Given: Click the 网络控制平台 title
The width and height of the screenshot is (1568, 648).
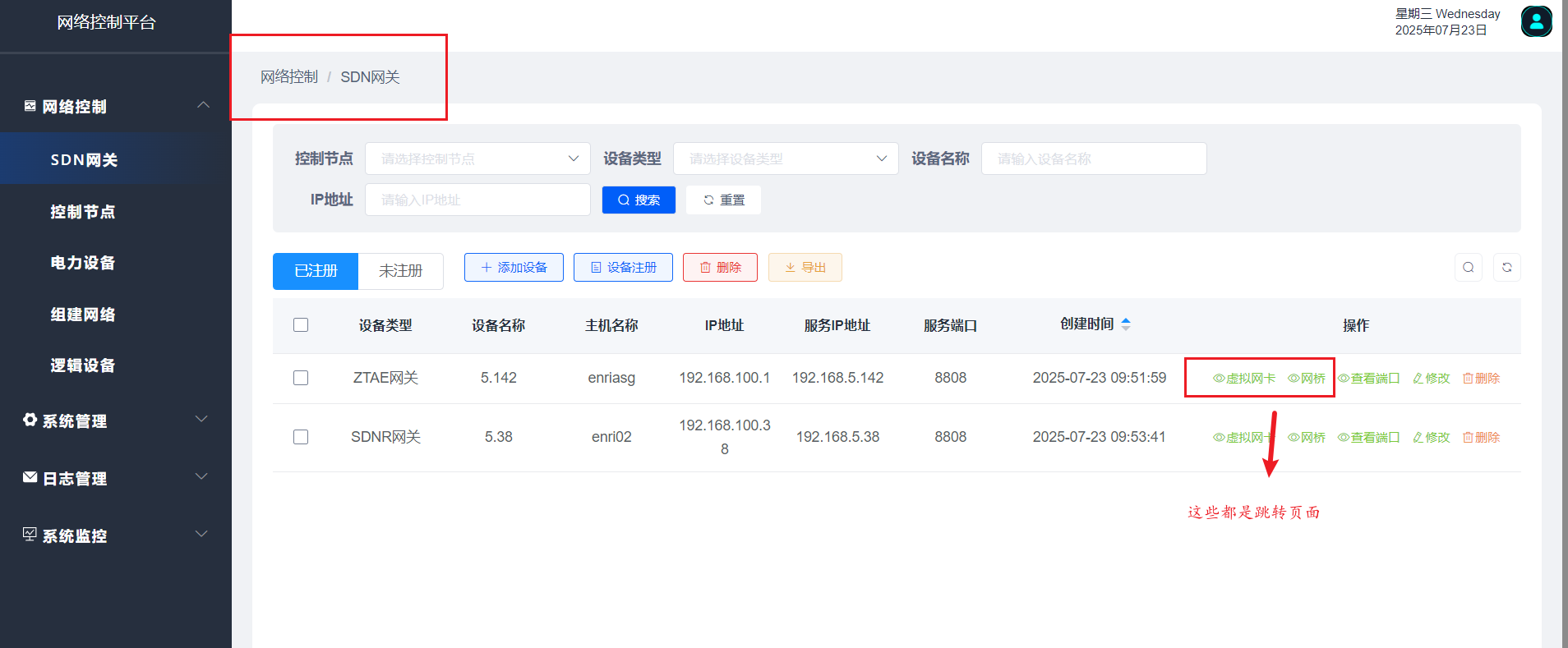Looking at the screenshot, I should [x=107, y=22].
